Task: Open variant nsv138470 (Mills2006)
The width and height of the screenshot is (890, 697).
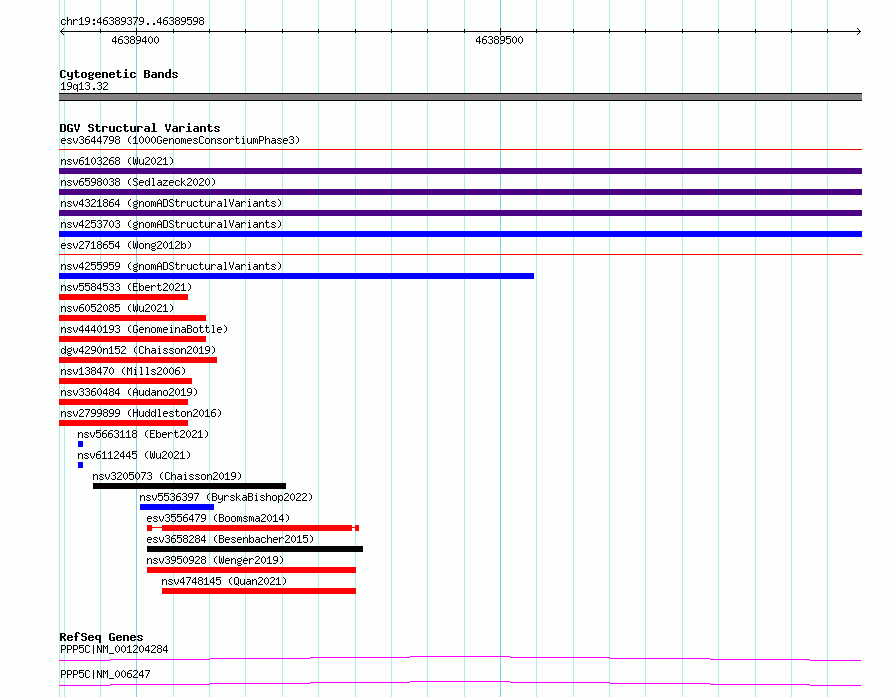Action: point(123,371)
